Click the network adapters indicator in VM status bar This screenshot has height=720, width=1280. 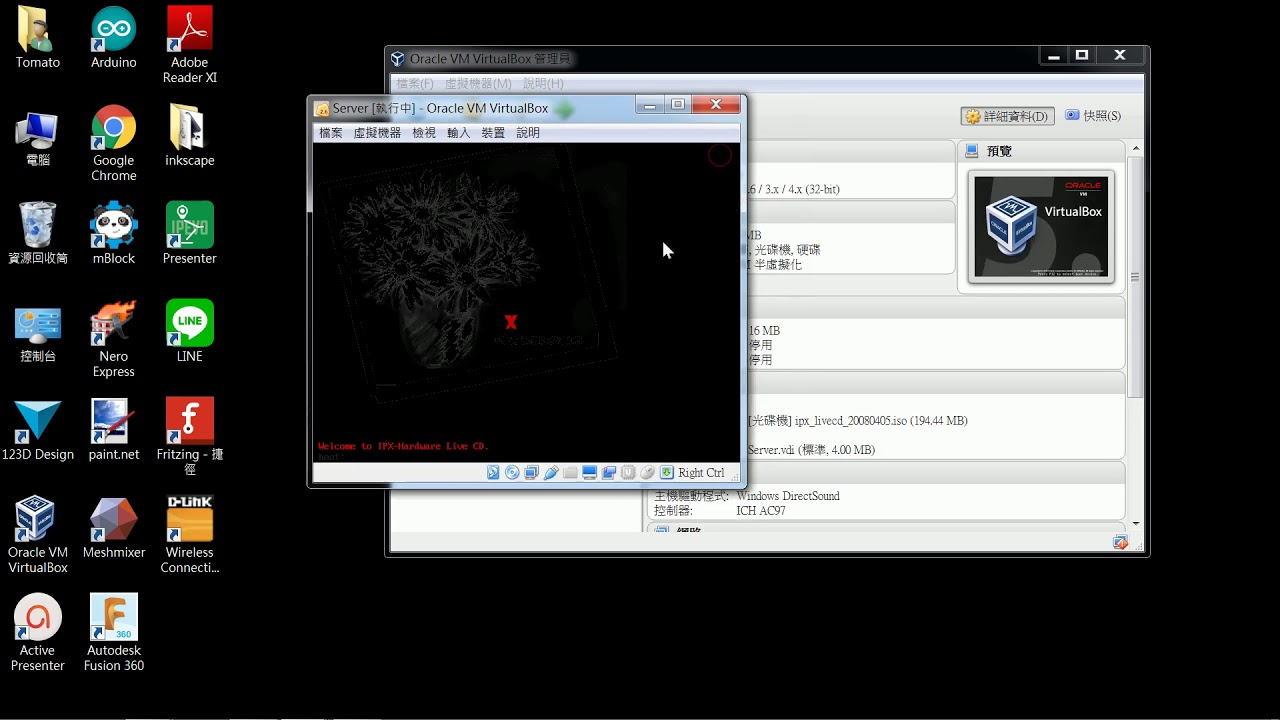(x=531, y=472)
